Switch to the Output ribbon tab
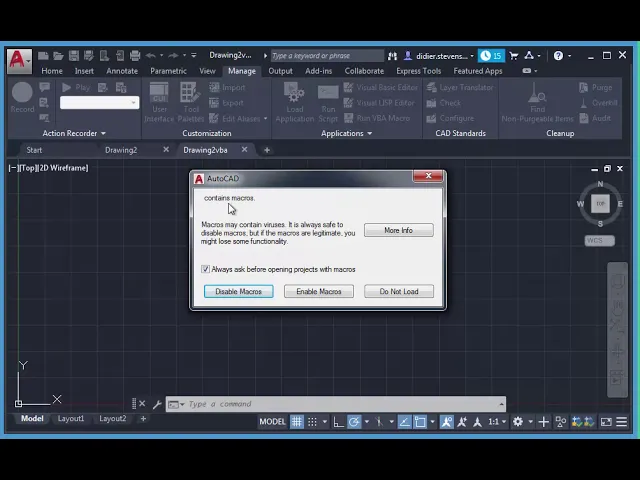 pos(280,71)
